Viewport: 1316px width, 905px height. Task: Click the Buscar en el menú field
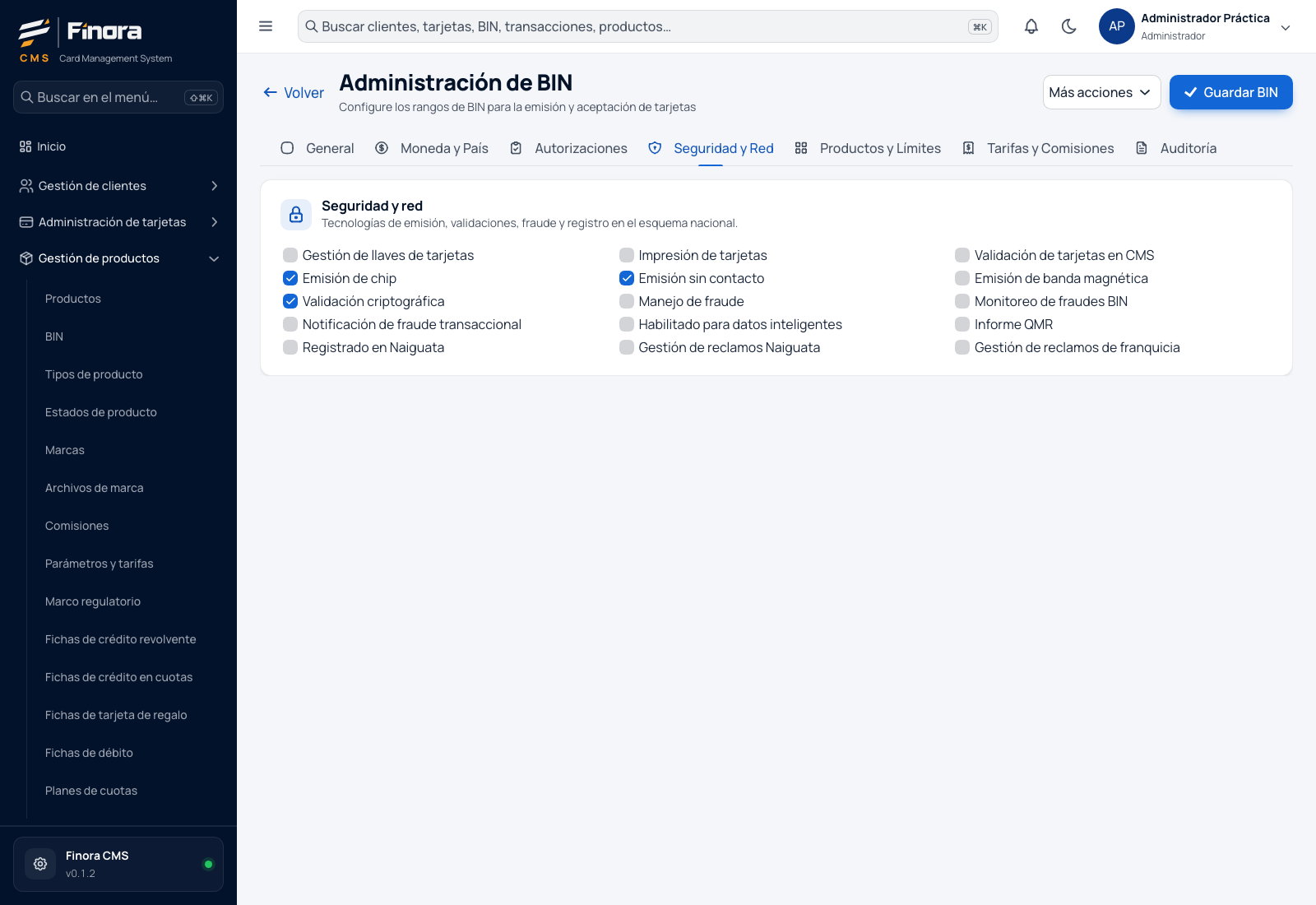tap(118, 97)
